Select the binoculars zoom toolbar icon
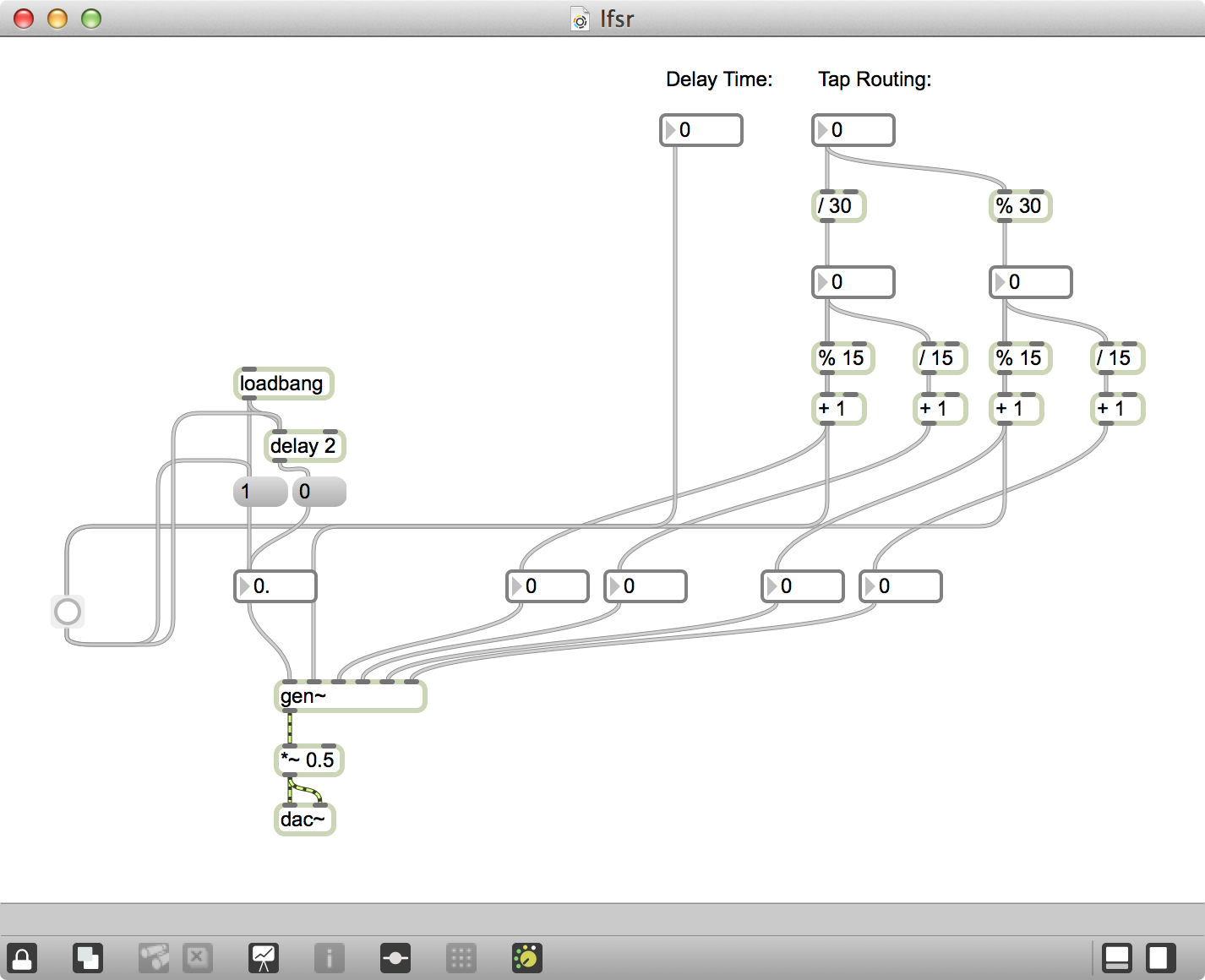This screenshot has height=980, width=1205. pos(153,958)
